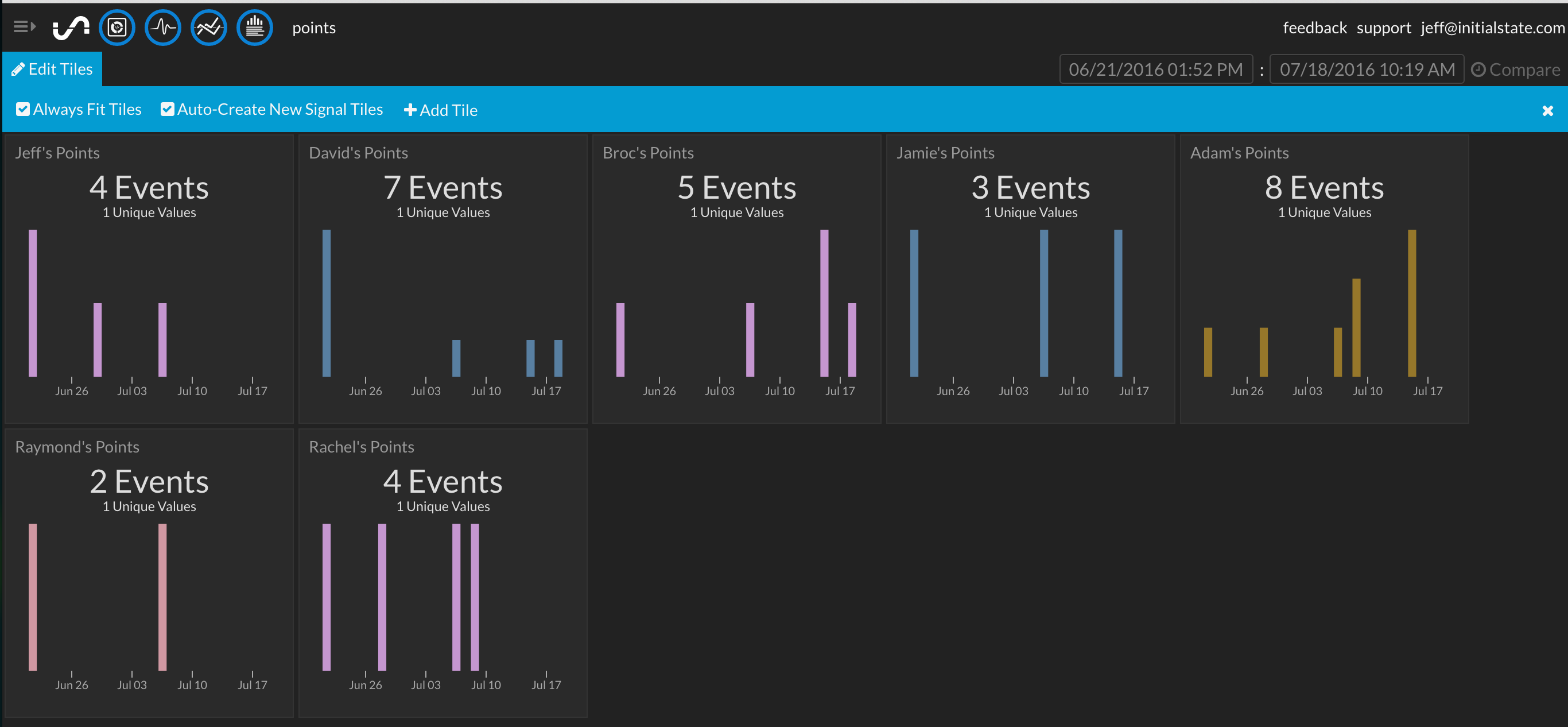
Task: Click the Edit Tiles tab
Action: 52,69
